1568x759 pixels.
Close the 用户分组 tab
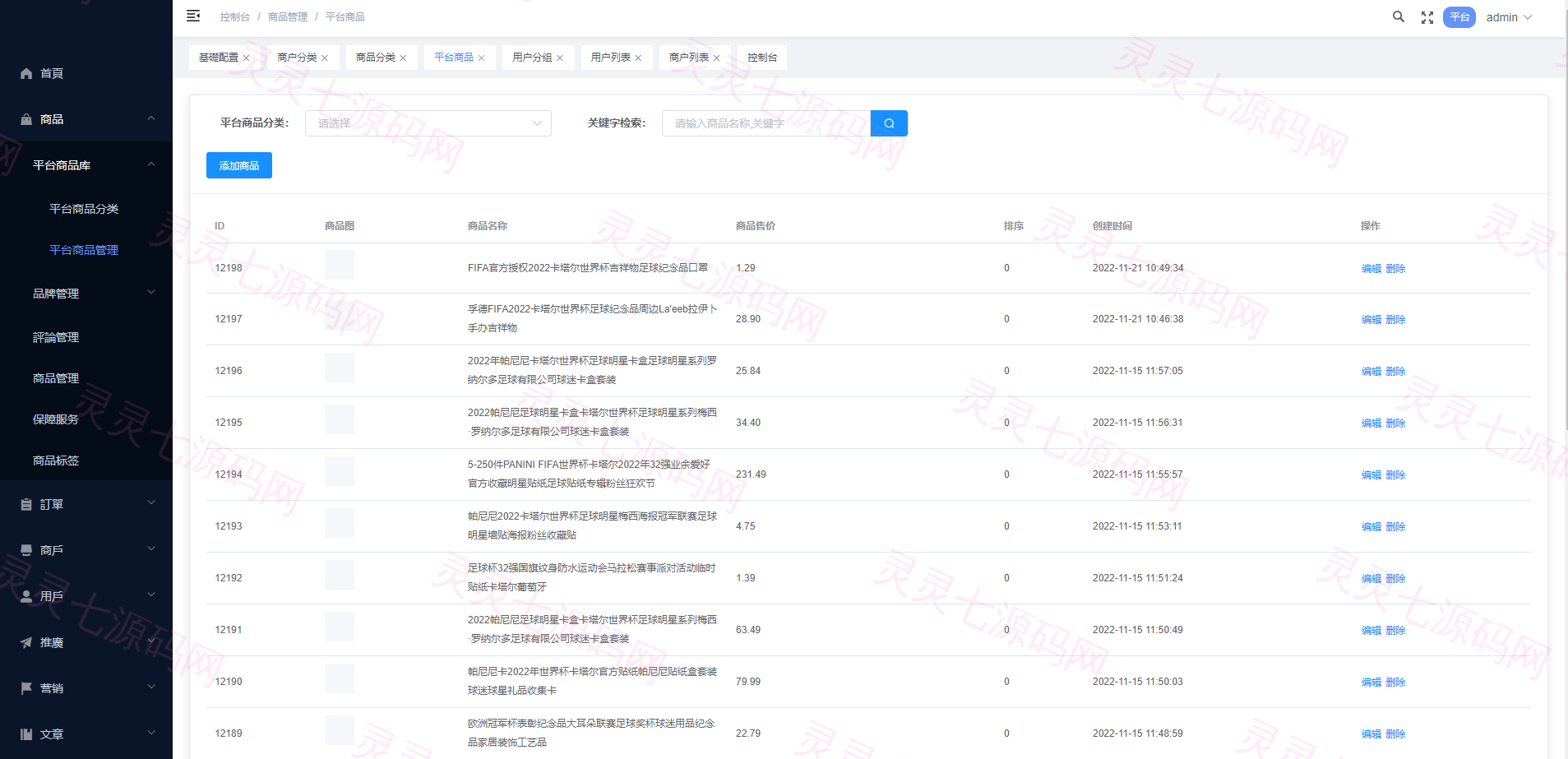(x=560, y=58)
